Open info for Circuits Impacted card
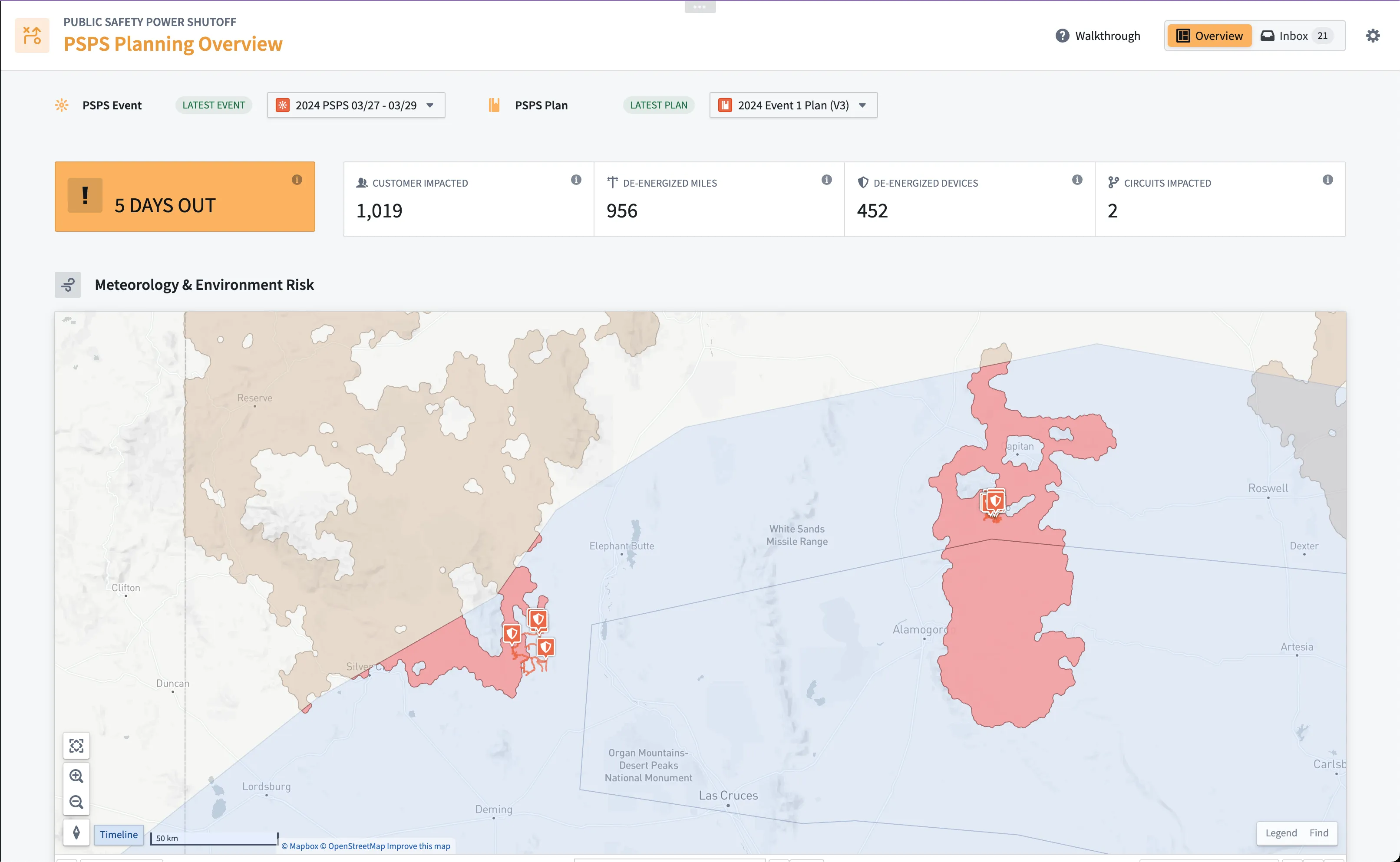 coord(1327,180)
